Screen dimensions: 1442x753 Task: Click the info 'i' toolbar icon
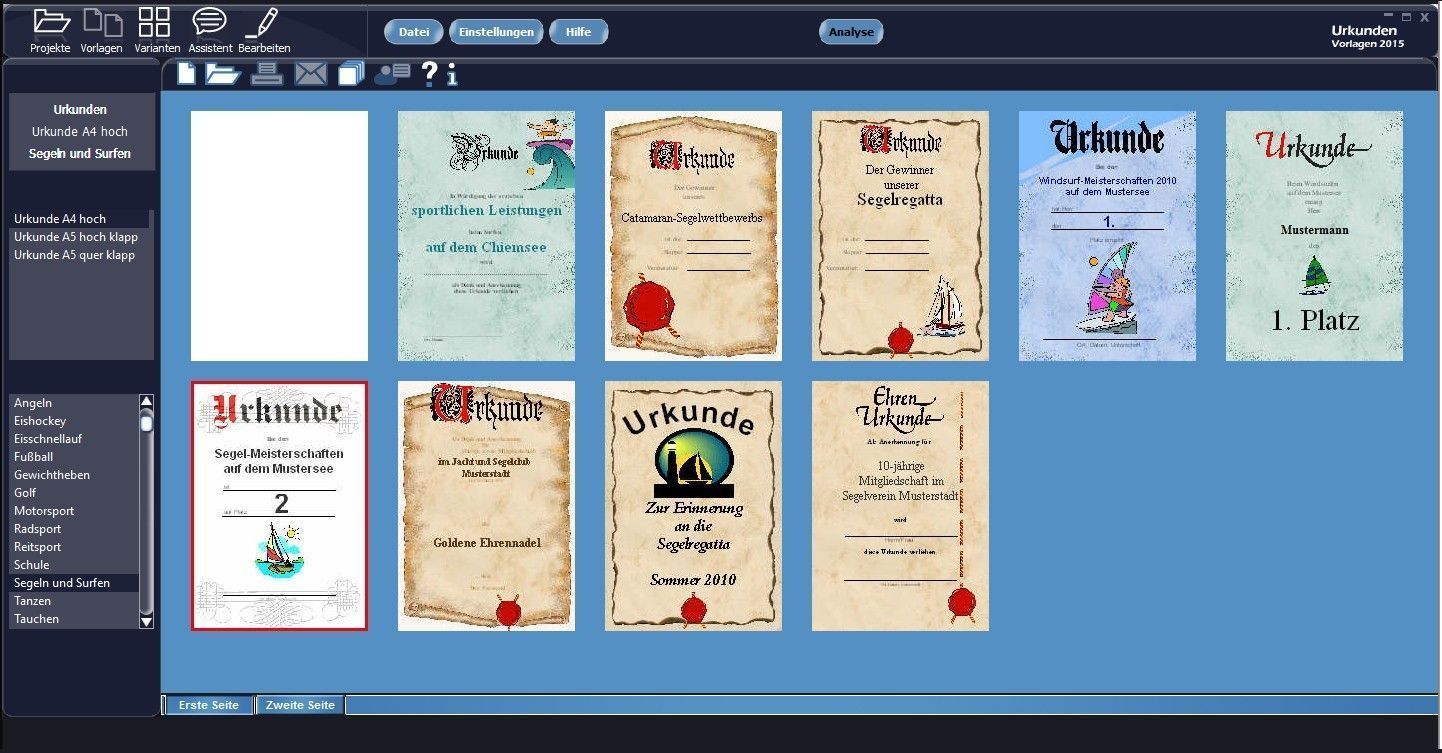tap(453, 75)
